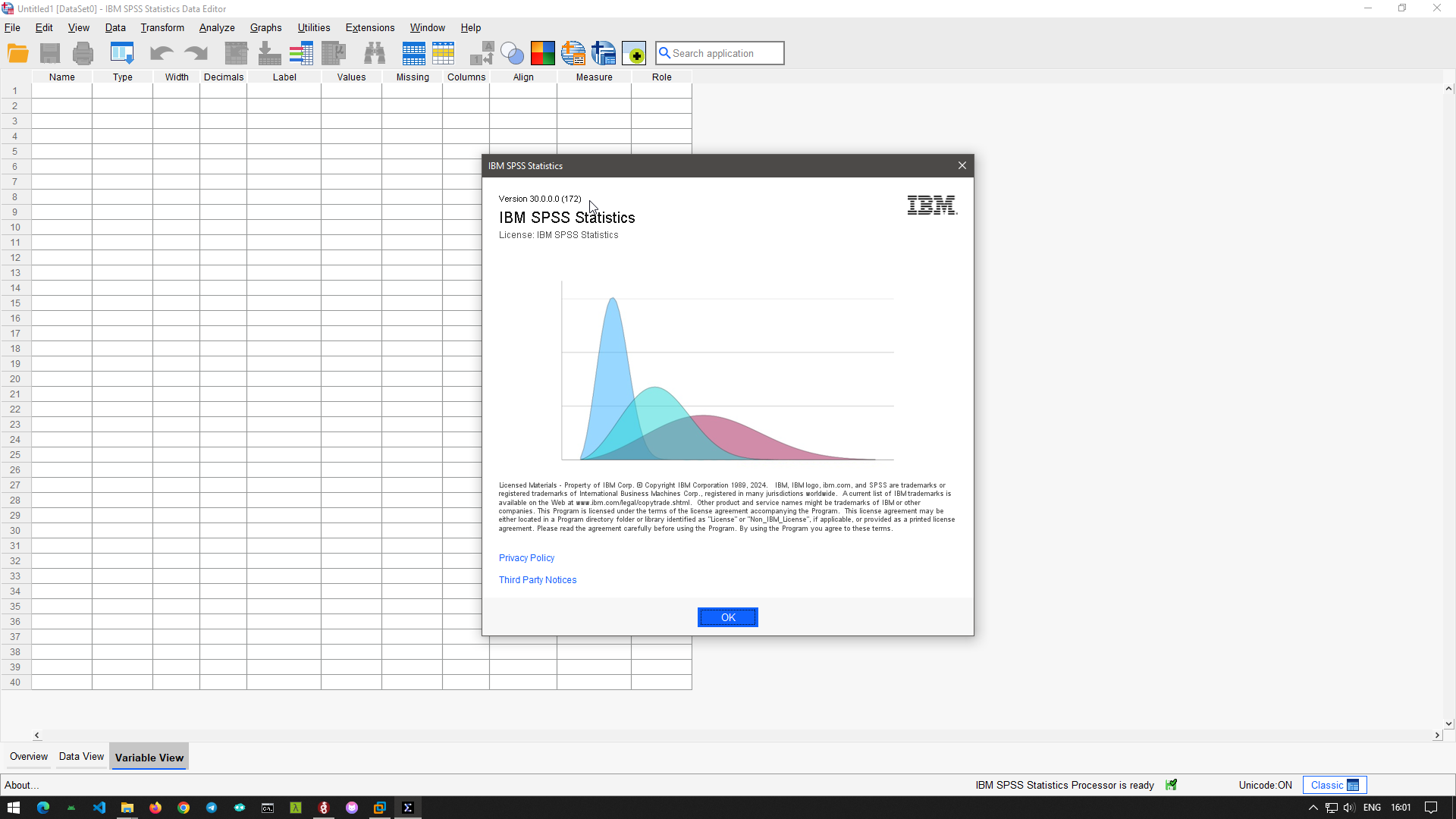The height and width of the screenshot is (819, 1456).
Task: Switch to the Overview tab
Action: point(29,756)
